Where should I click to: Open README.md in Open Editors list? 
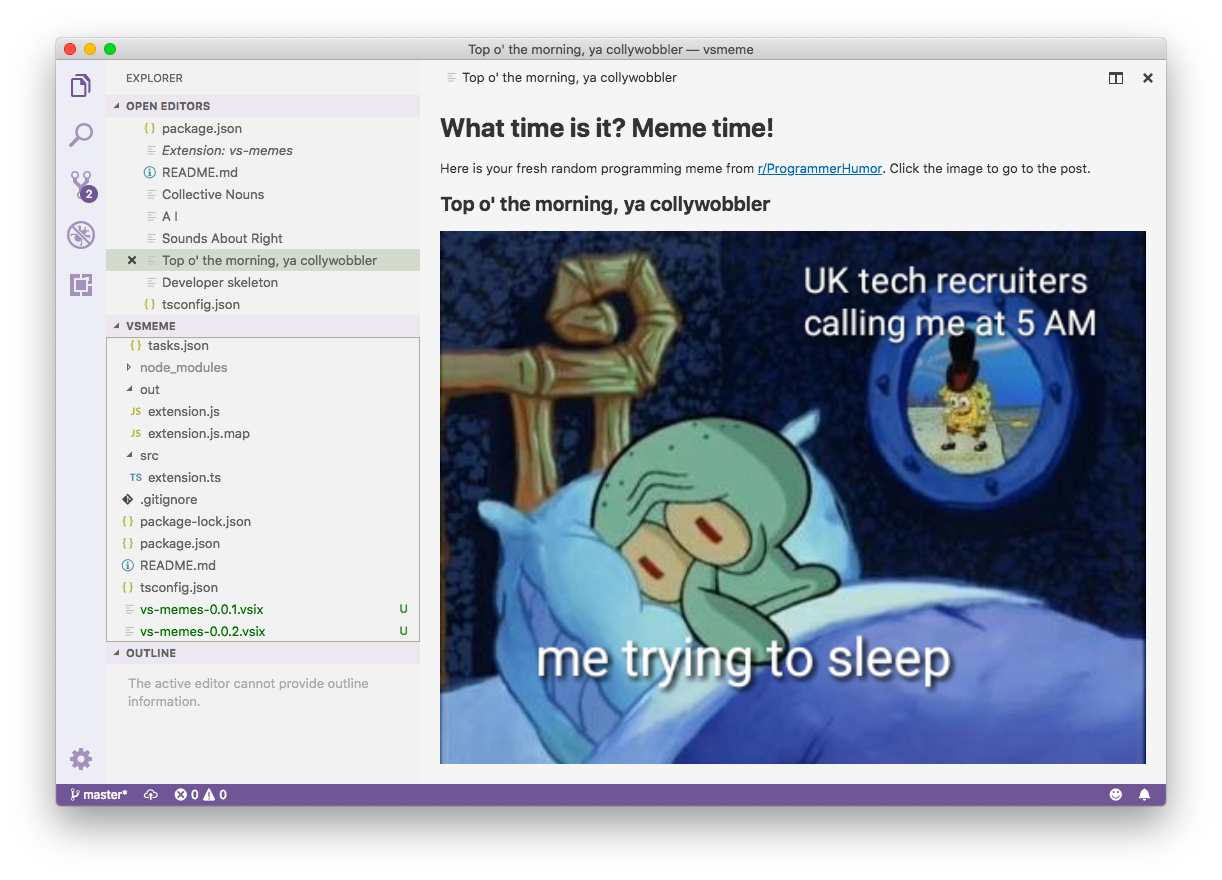point(263,172)
